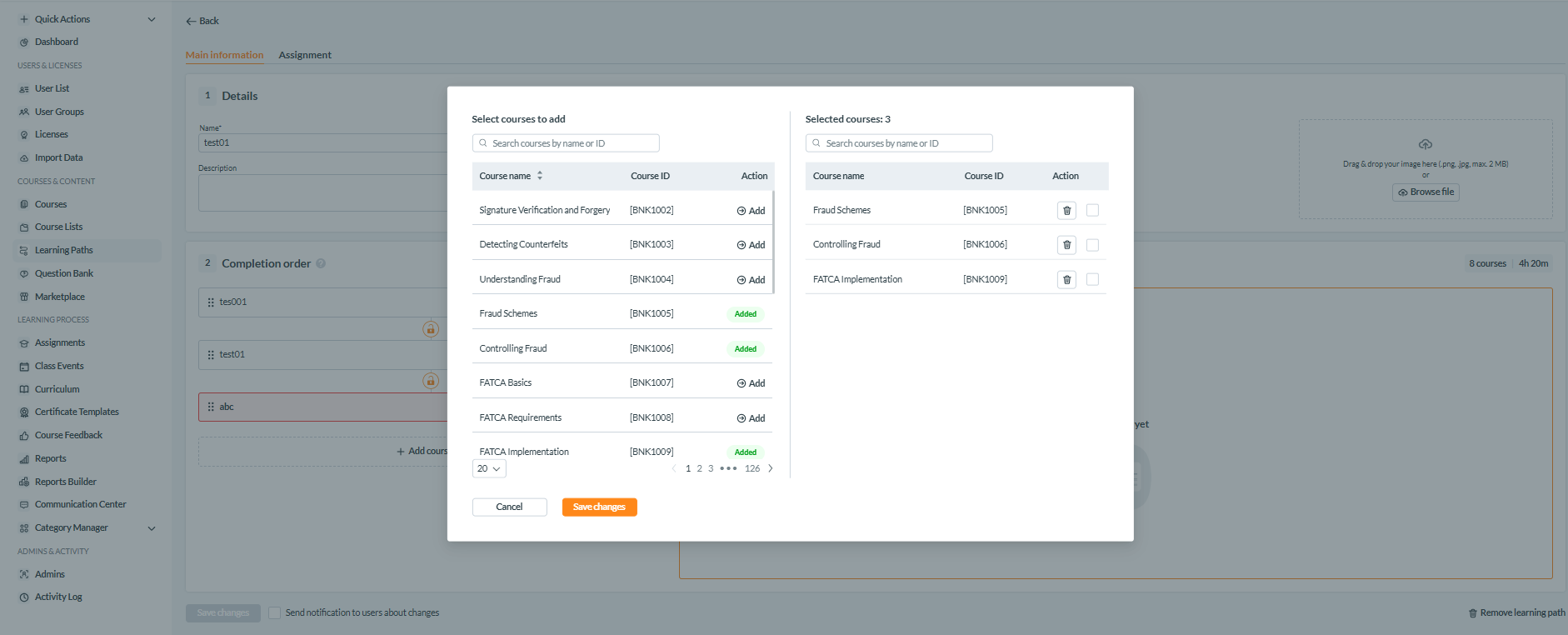This screenshot has width=1568, height=635.
Task: Tick the Controlling Fraud checkbox
Action: [x=1092, y=245]
